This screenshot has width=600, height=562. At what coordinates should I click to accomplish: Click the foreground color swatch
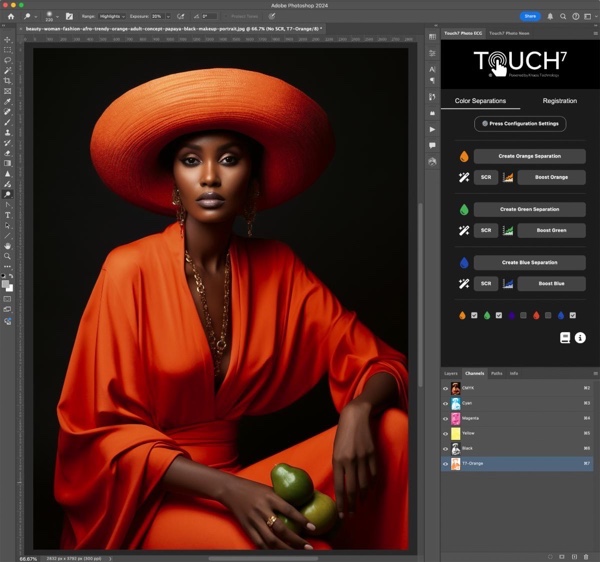(x=6, y=283)
